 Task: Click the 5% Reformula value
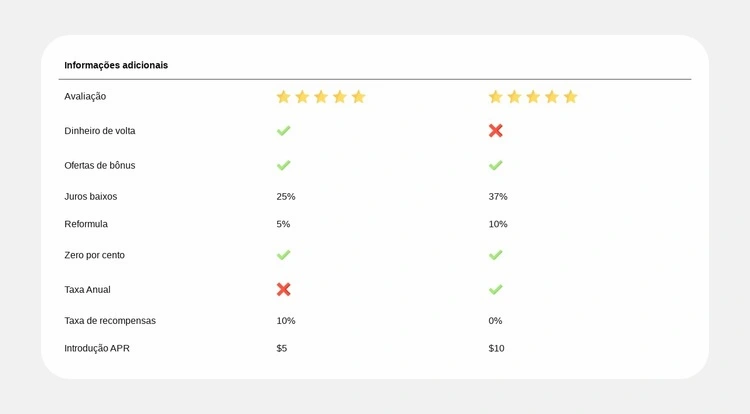[x=283, y=224]
